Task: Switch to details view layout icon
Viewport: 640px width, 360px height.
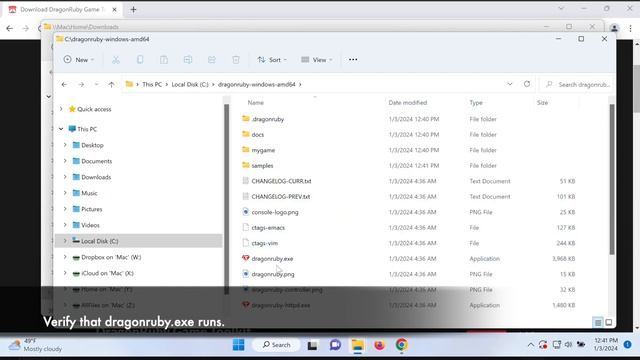Action: tap(598, 322)
